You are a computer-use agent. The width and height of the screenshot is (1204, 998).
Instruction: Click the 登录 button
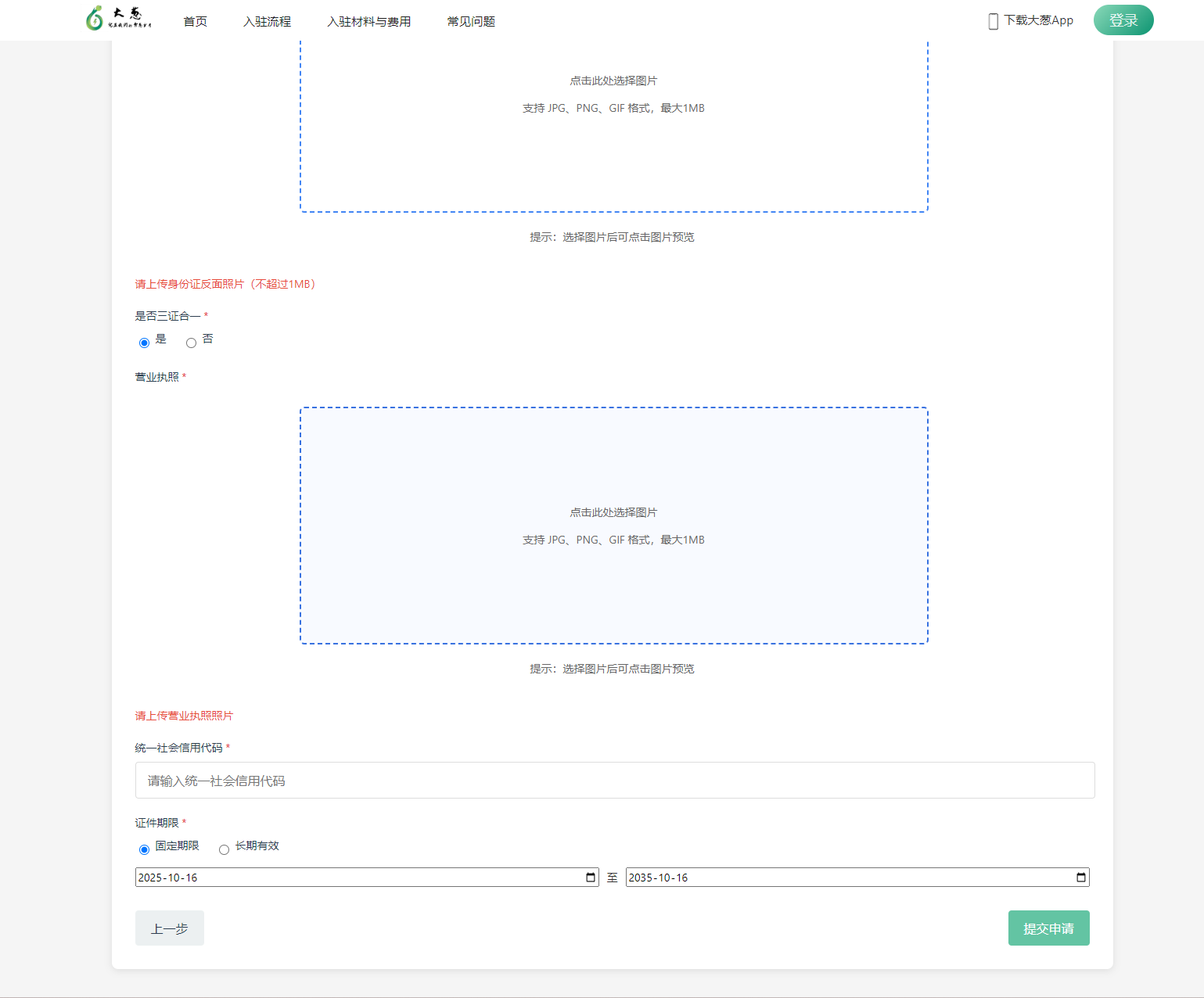coord(1123,20)
